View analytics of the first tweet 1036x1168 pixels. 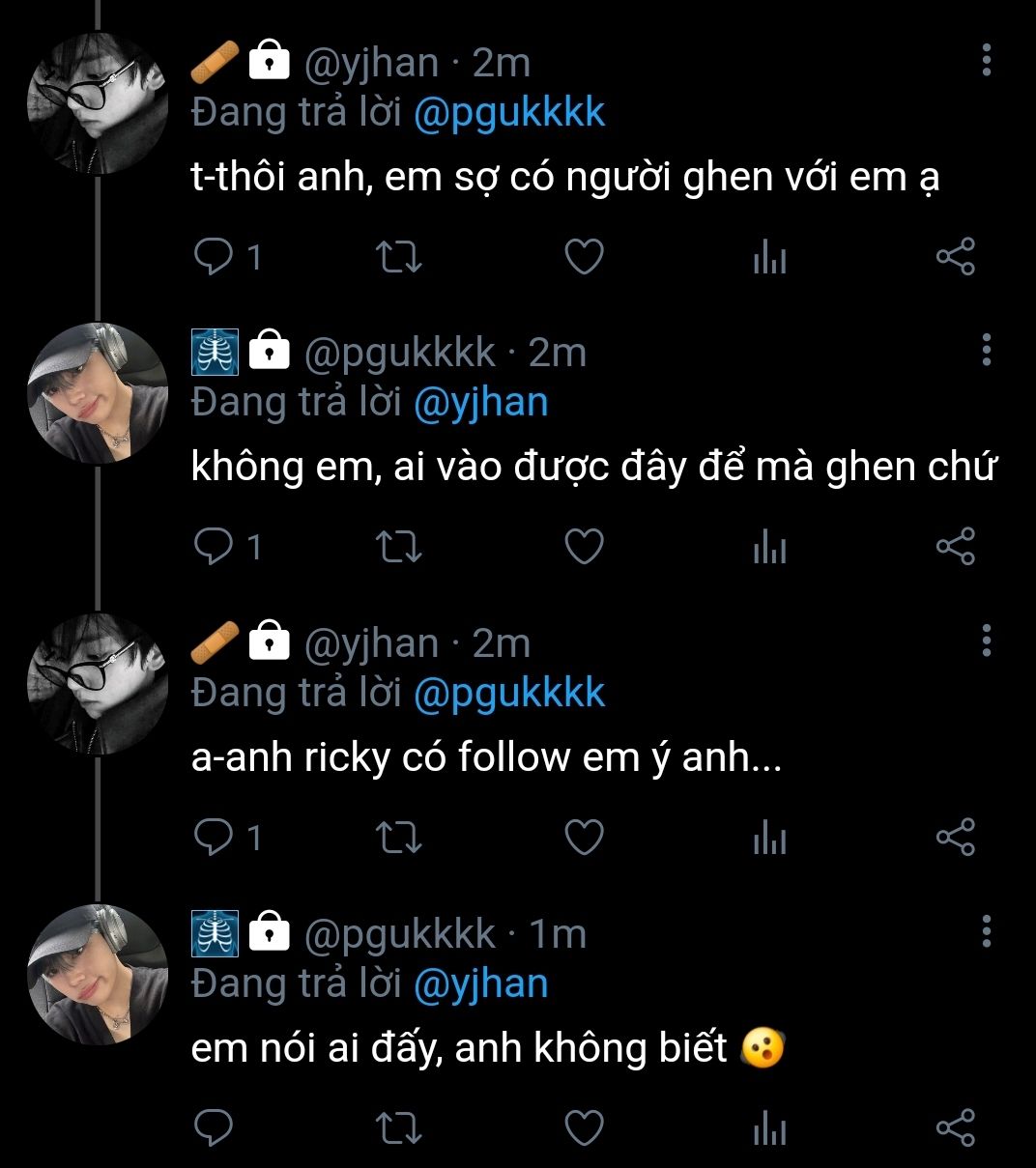[769, 258]
